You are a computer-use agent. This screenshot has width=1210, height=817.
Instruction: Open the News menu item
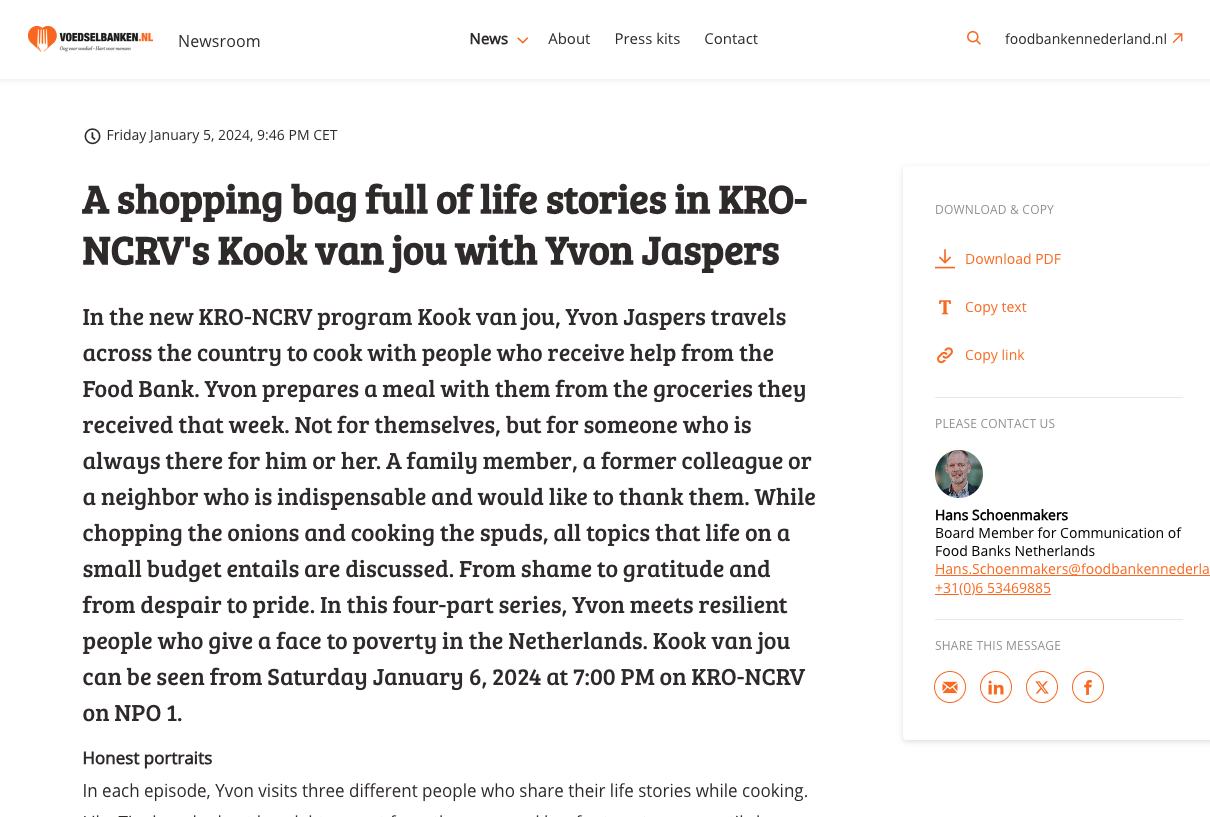tap(488, 39)
